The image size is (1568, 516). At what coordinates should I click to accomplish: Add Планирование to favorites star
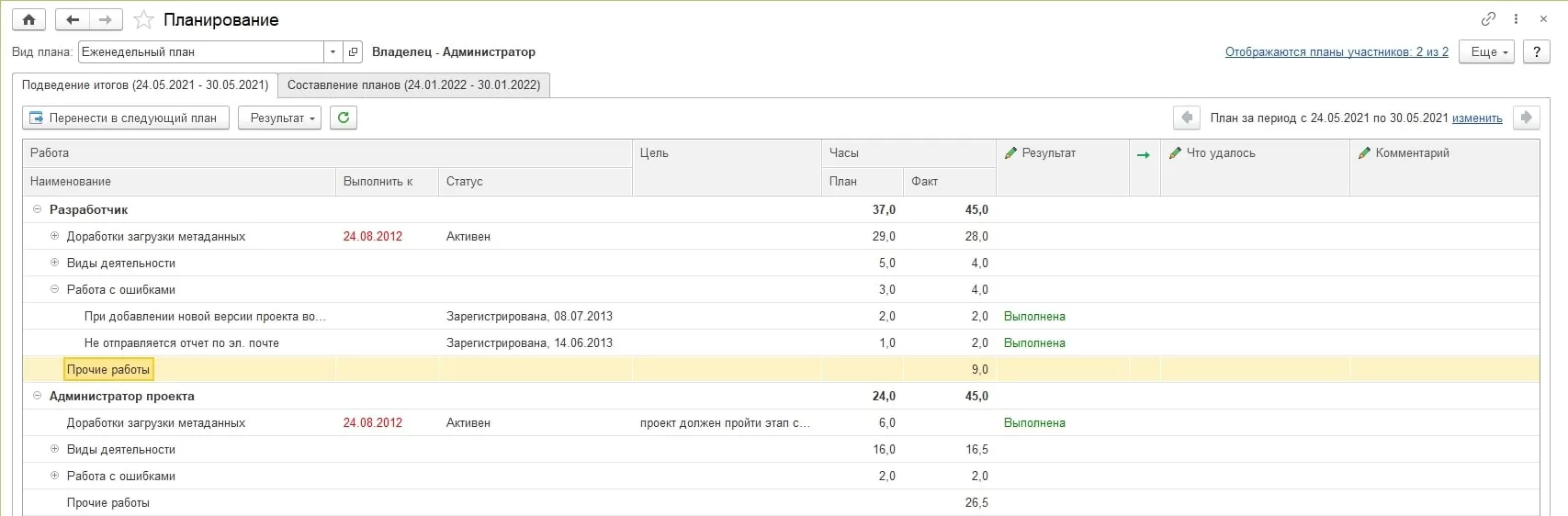coord(143,19)
